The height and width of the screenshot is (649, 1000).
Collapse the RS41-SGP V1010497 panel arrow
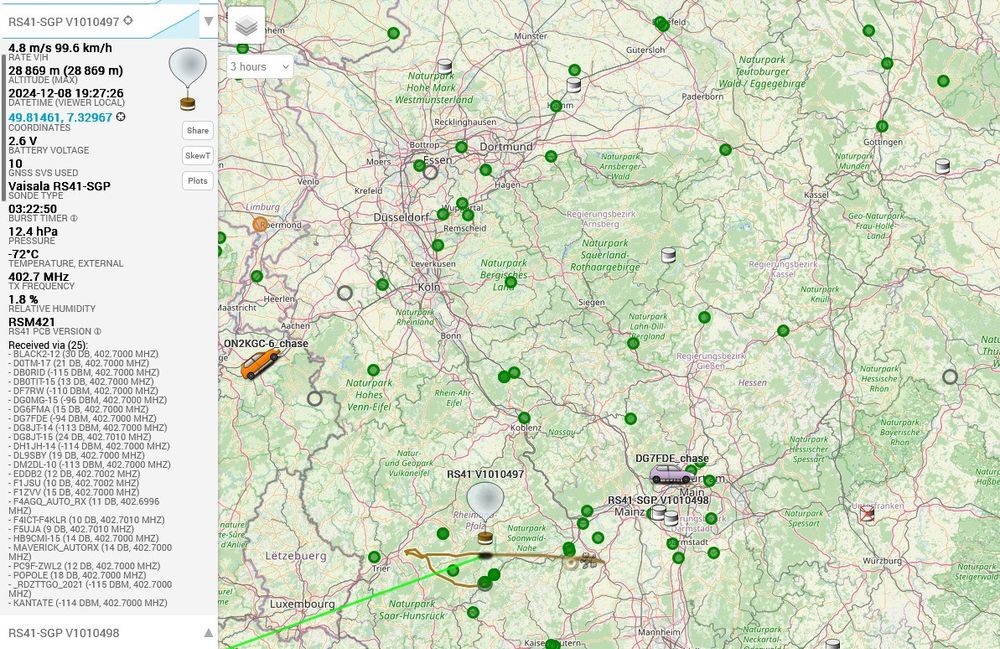(209, 21)
